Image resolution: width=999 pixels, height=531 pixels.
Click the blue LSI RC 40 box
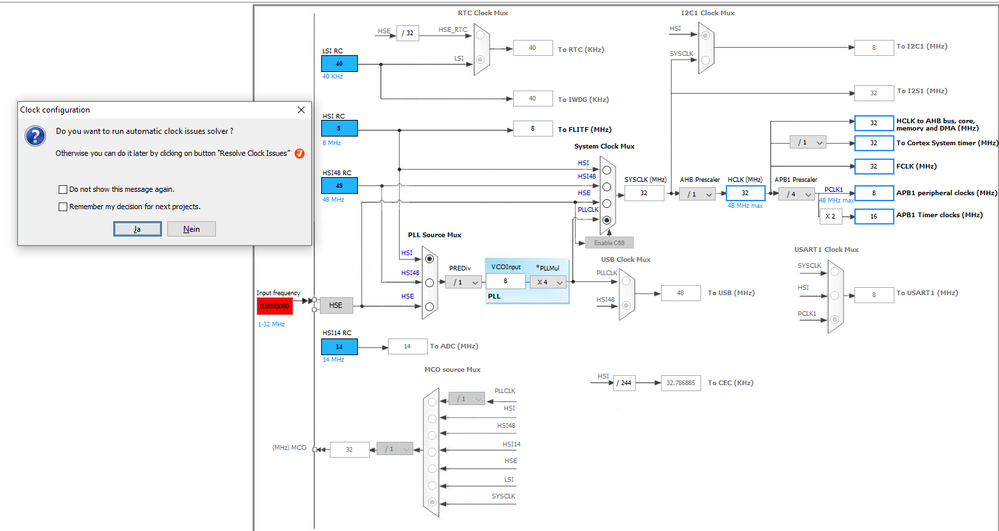(339, 64)
